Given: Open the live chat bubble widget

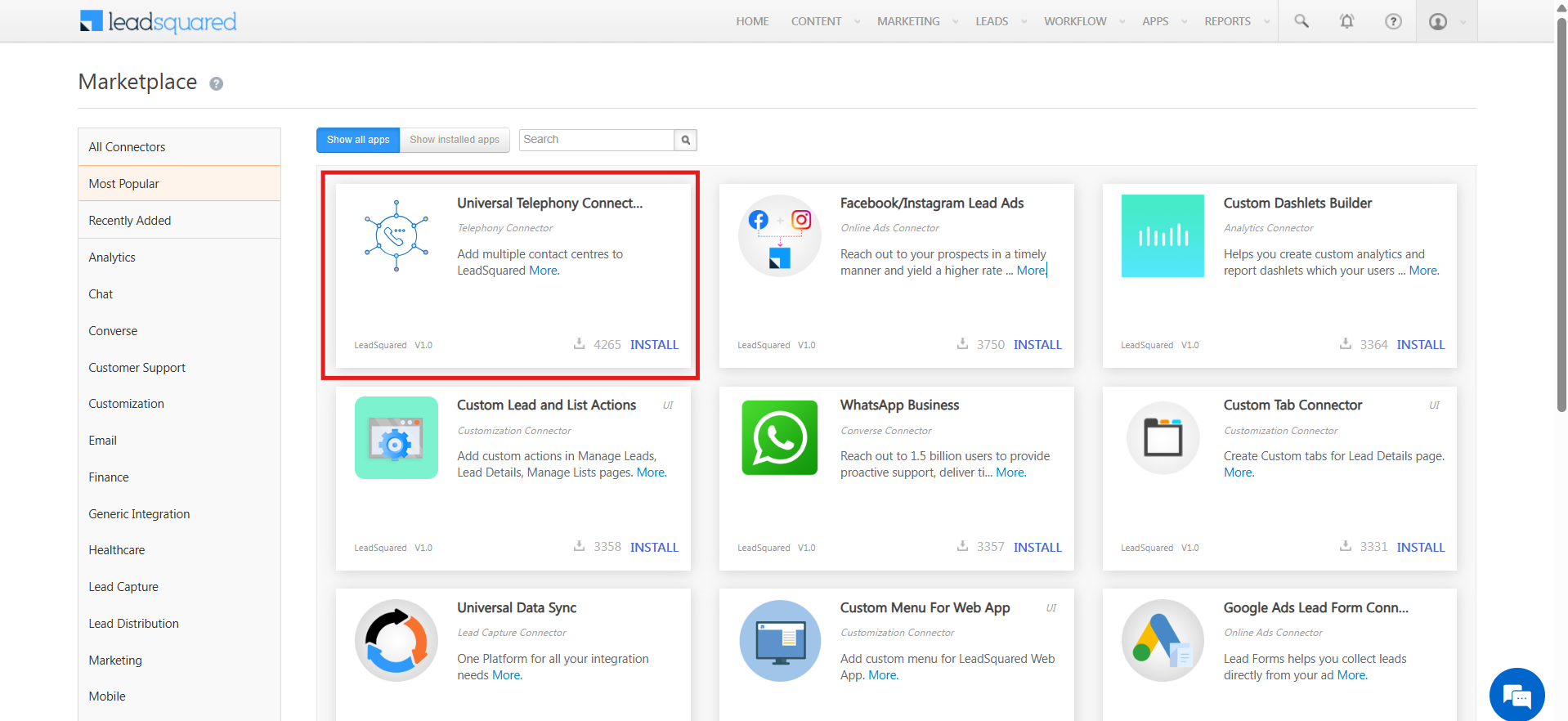Looking at the screenshot, I should (1517, 696).
